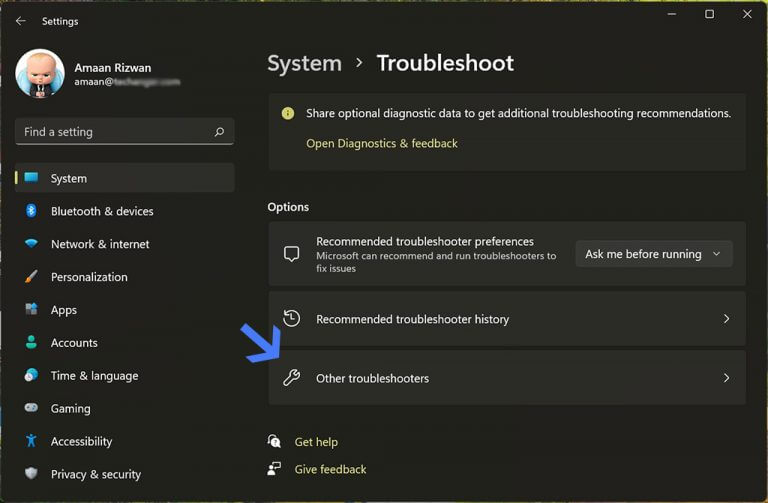Click the wrench icon for Other troubleshooters

click(x=291, y=378)
